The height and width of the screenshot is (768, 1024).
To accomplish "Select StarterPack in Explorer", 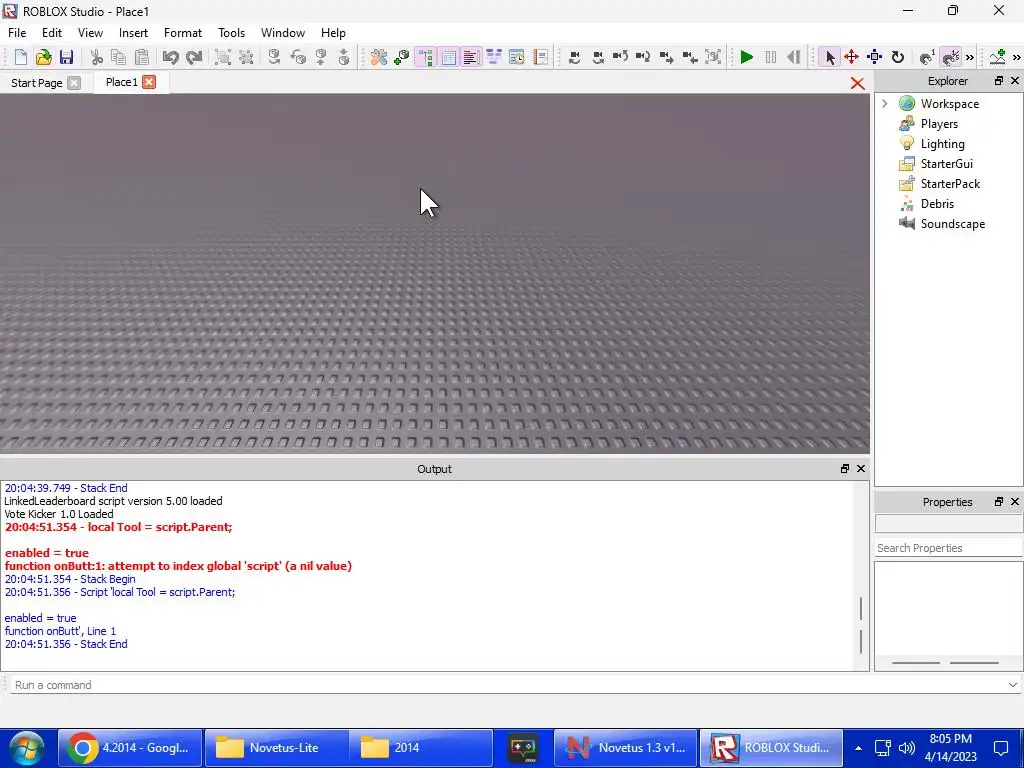I will [950, 184].
